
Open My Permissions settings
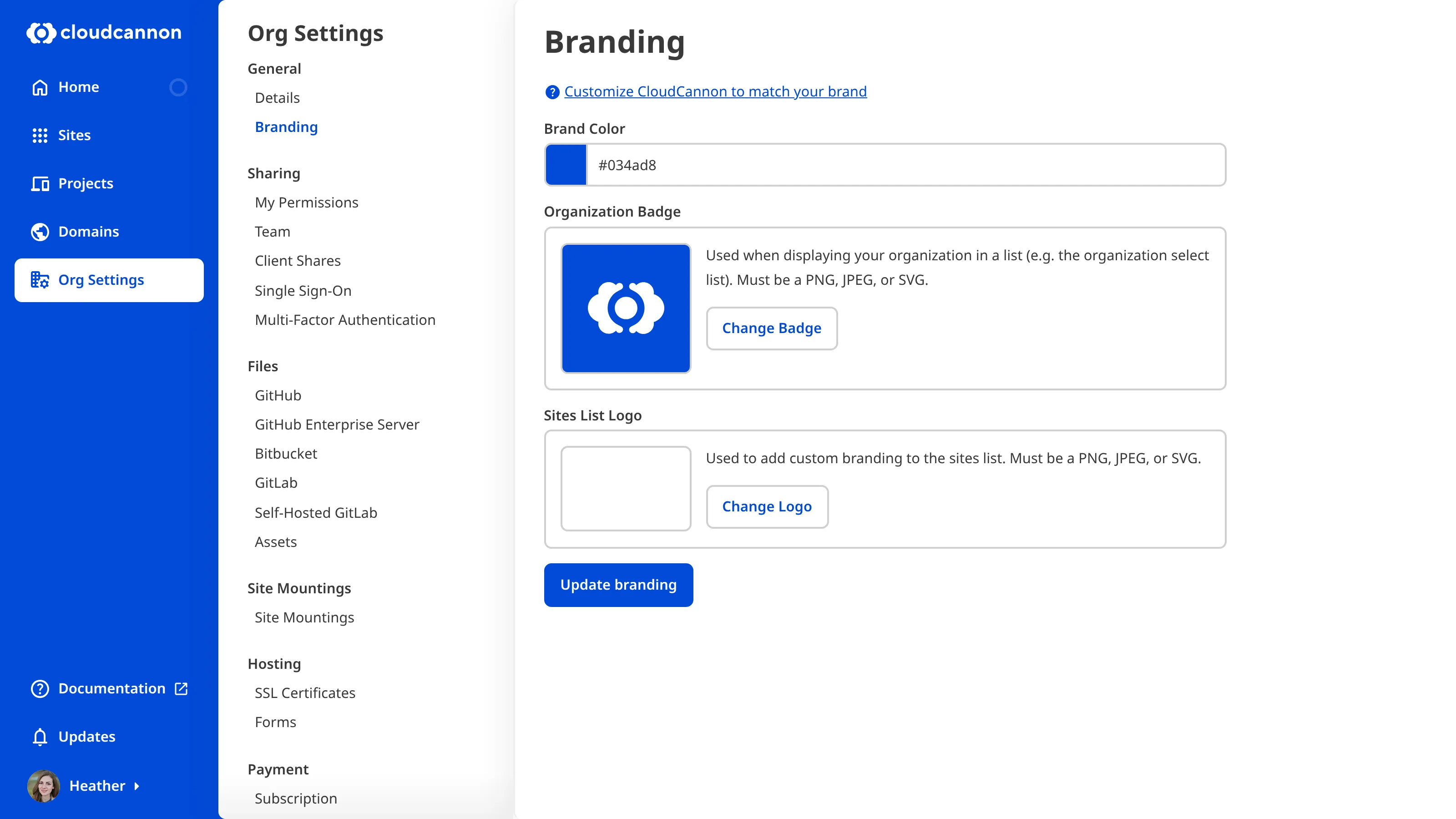pos(306,202)
